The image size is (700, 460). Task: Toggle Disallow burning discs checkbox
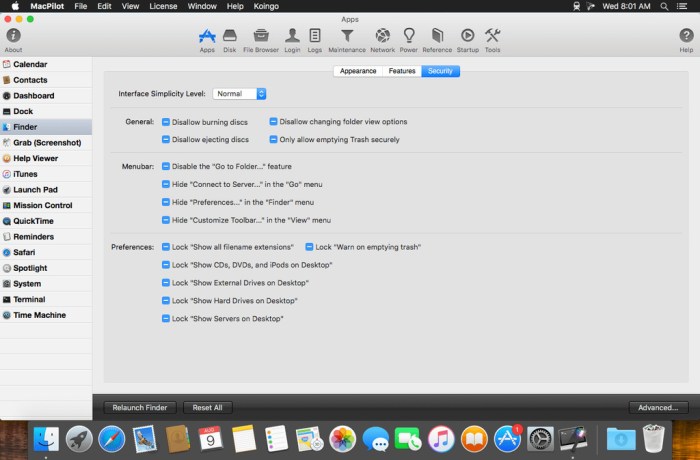click(166, 122)
